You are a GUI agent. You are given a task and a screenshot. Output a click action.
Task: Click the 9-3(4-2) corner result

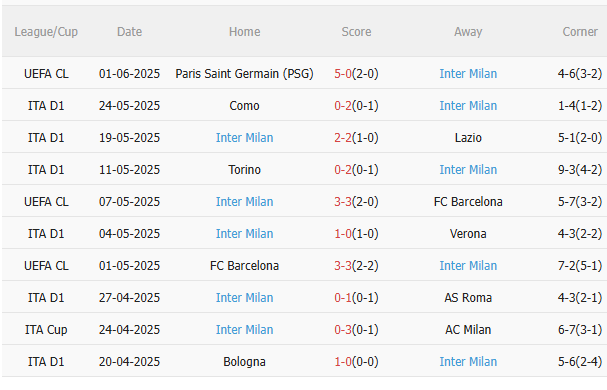tap(580, 170)
